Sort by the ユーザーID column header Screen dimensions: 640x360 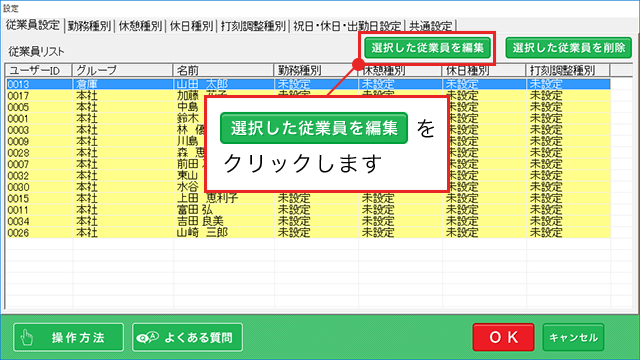point(39,70)
